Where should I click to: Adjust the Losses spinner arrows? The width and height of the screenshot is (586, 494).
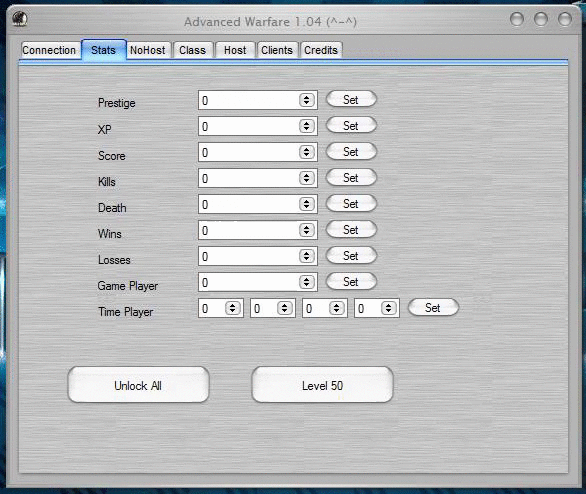tap(306, 256)
